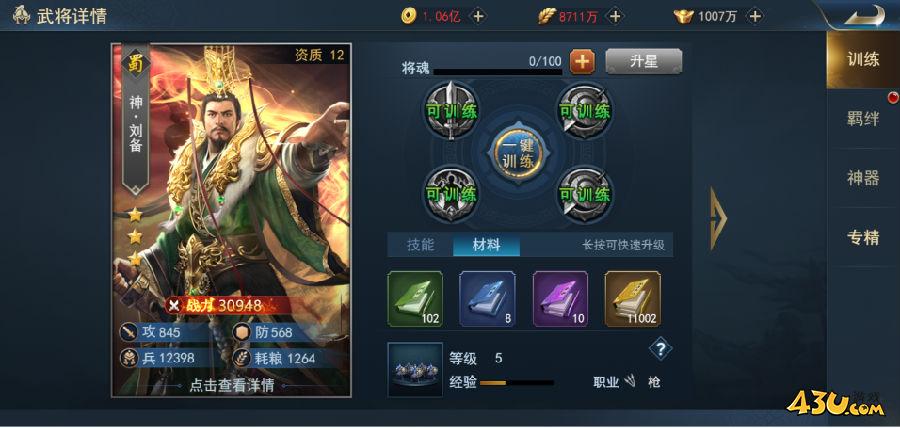Screen dimensions: 900x428
Task: Click the bottom-left soldier training slot
Action: 451,193
